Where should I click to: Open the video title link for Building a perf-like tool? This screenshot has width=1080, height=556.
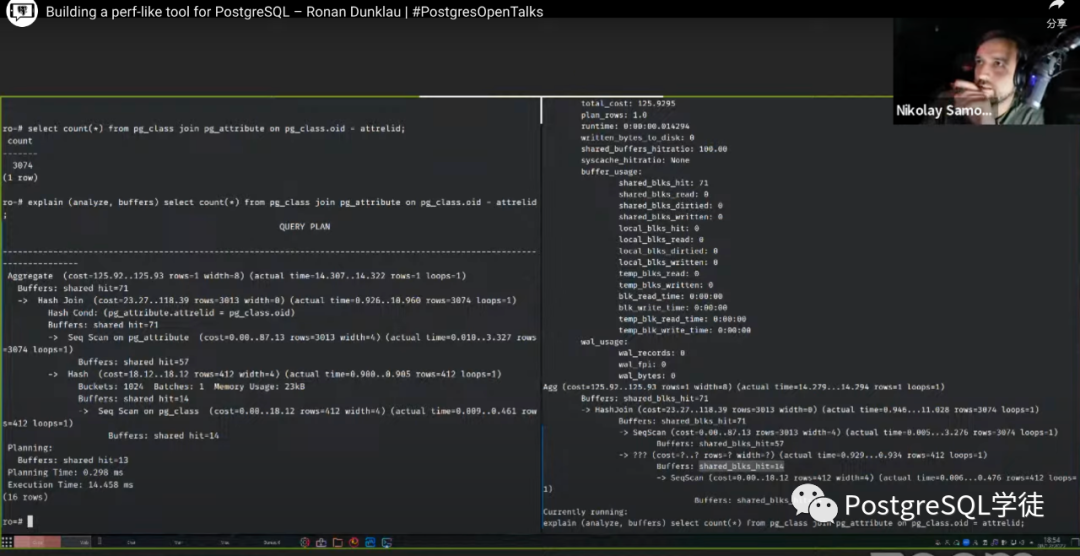(x=294, y=13)
